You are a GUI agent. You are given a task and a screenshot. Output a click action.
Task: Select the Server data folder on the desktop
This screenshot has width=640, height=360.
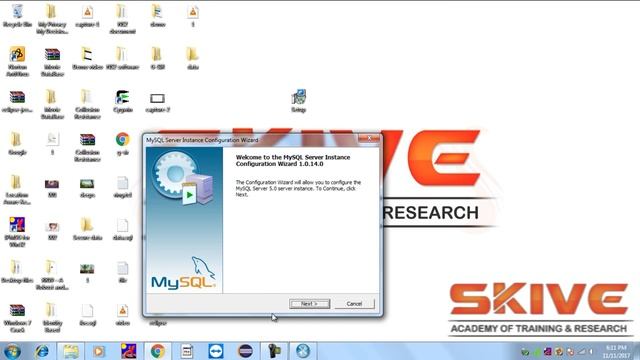pos(87,229)
